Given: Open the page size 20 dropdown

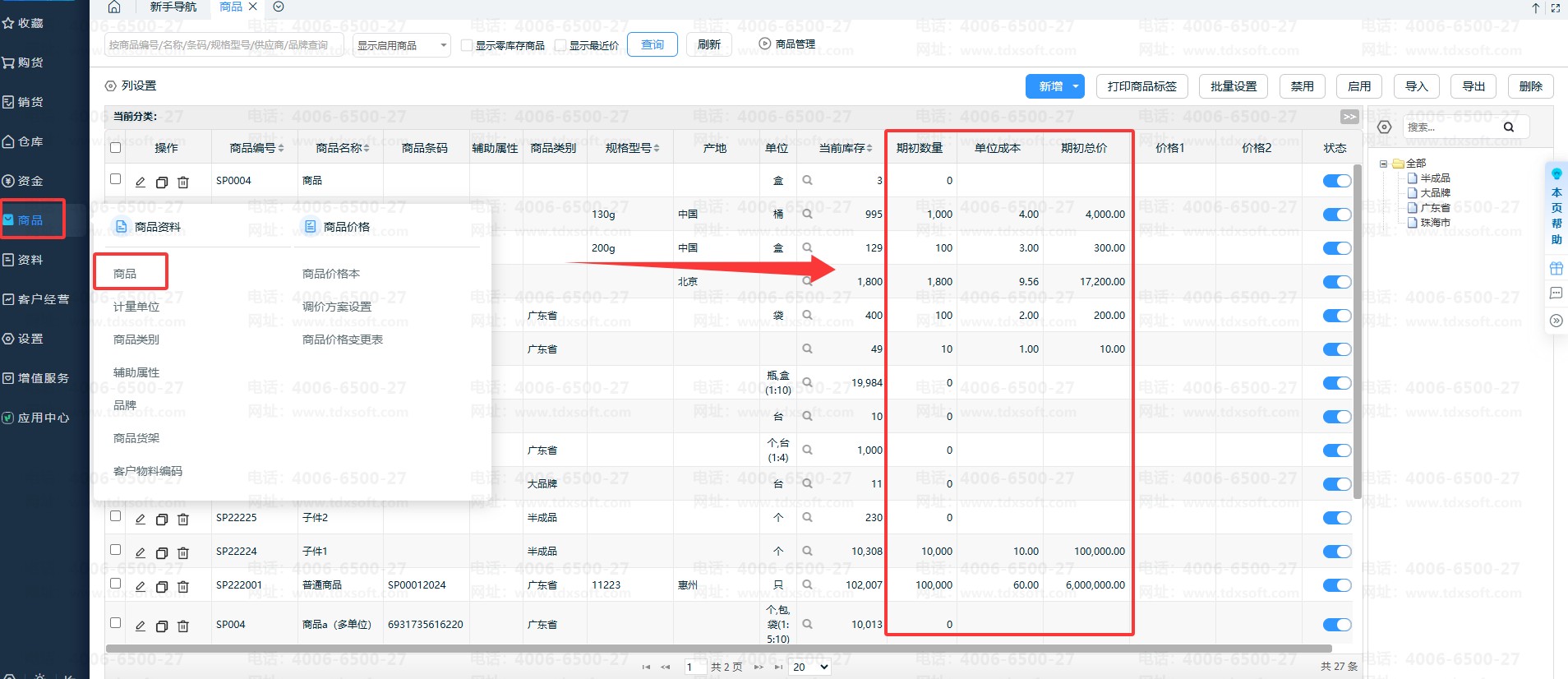Looking at the screenshot, I should click(809, 667).
